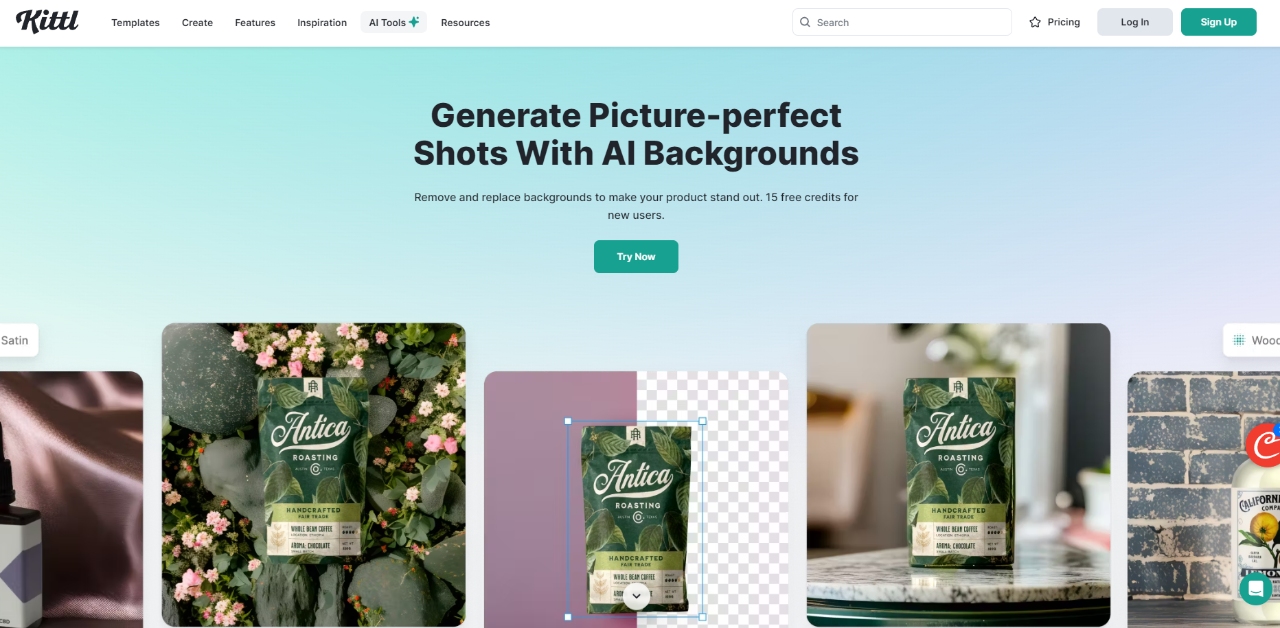Image resolution: width=1280 pixels, height=628 pixels.
Task: Focus the Search input field
Action: (x=902, y=22)
